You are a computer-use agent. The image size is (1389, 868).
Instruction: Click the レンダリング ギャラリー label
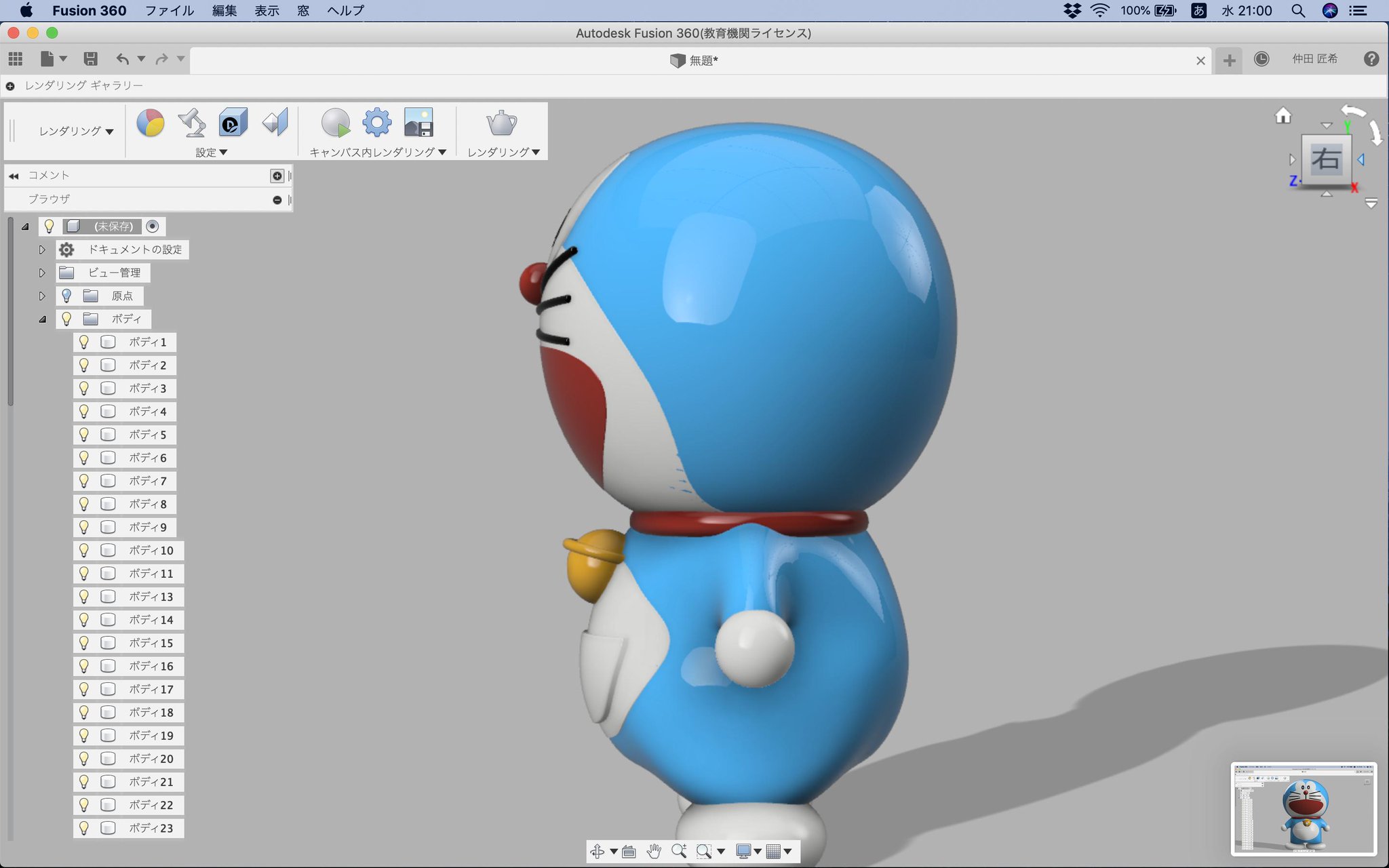pyautogui.click(x=84, y=85)
